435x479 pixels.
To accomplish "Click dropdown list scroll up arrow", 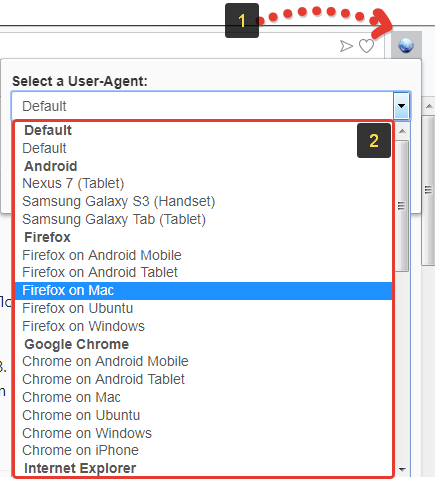I will 402,131.
